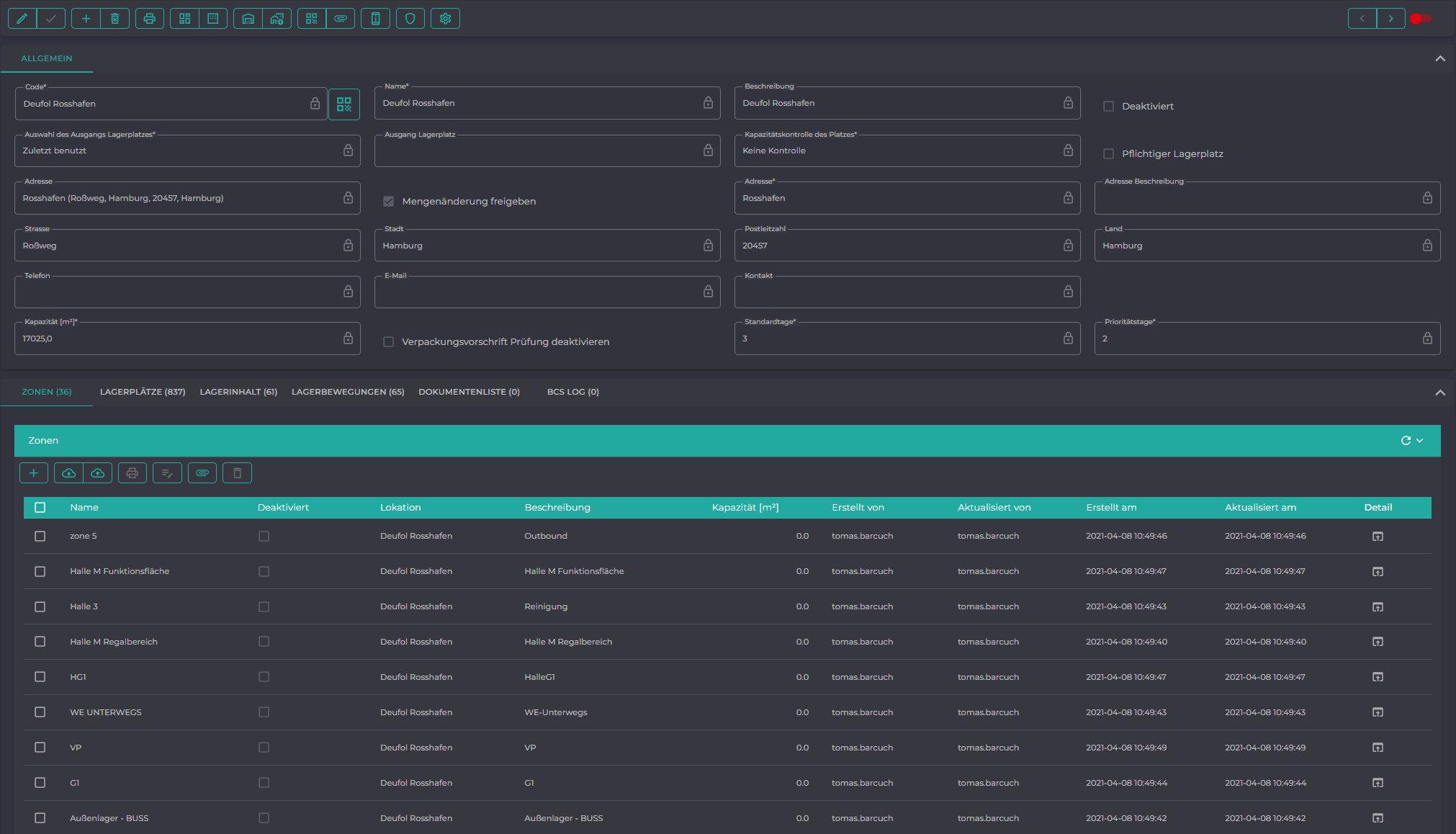Sort by Erstellt am column header

tap(1111, 508)
